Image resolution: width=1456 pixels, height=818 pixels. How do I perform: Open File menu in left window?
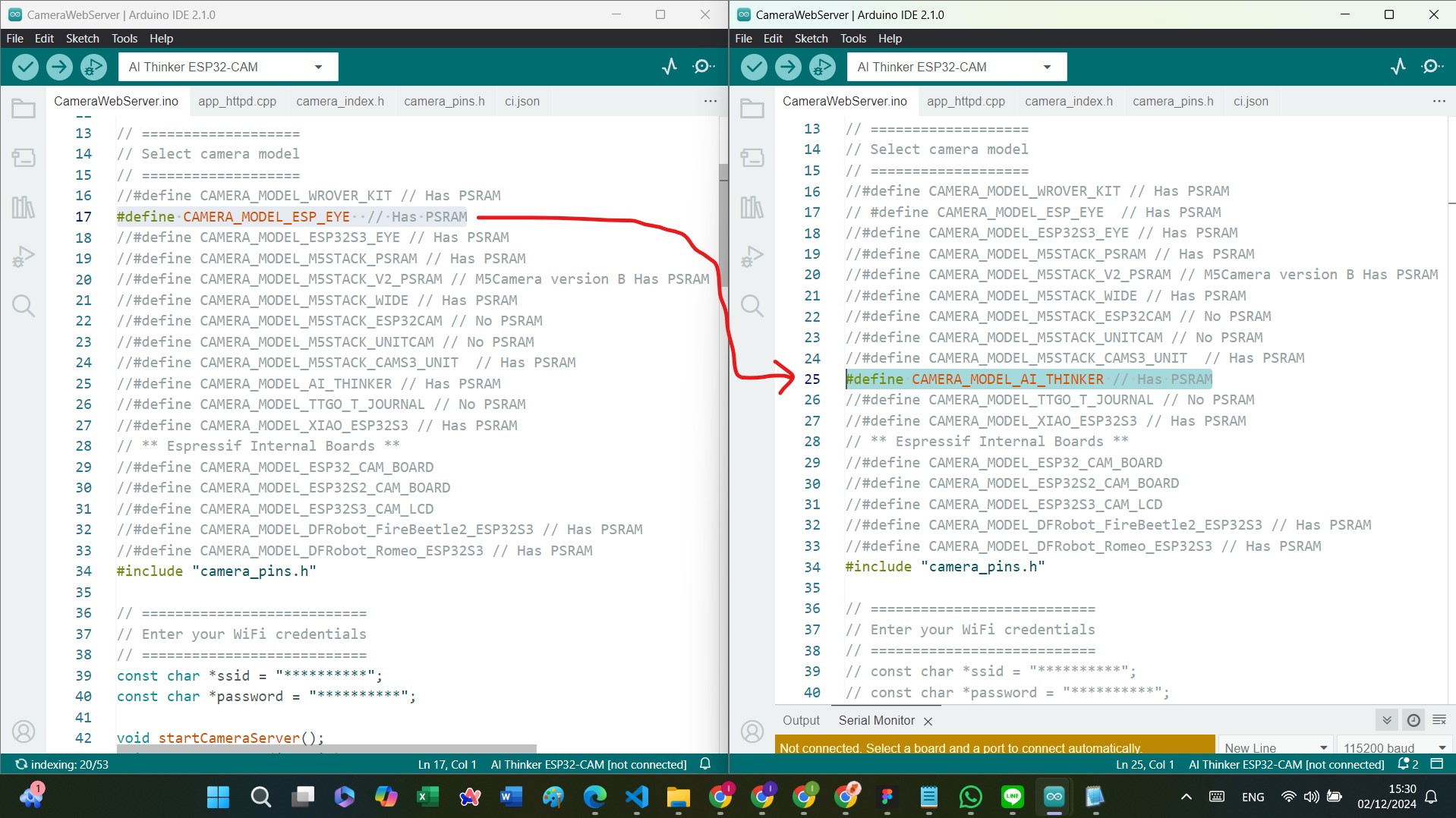pos(15,38)
